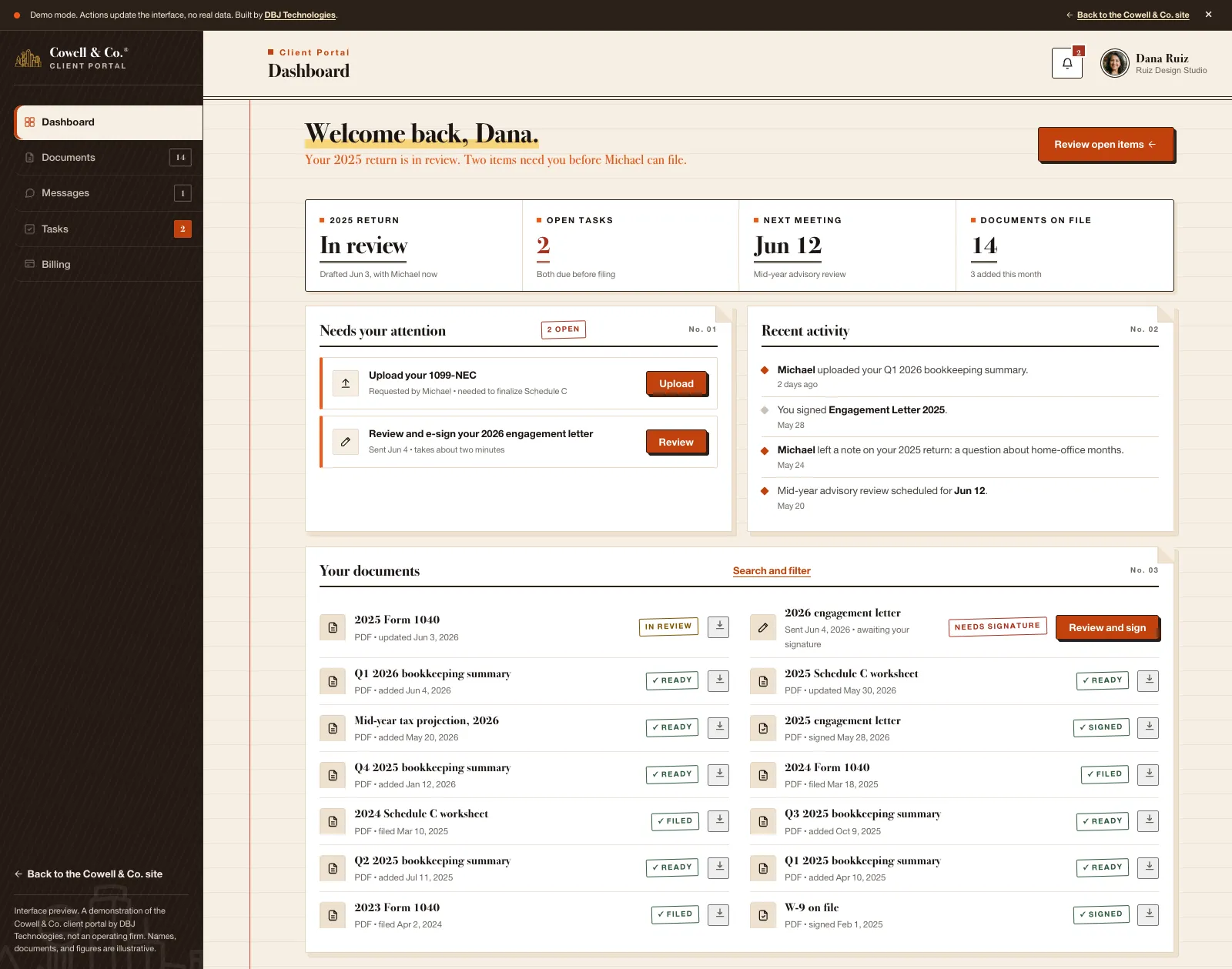
Task: Click Documents on File card
Action: click(1065, 246)
